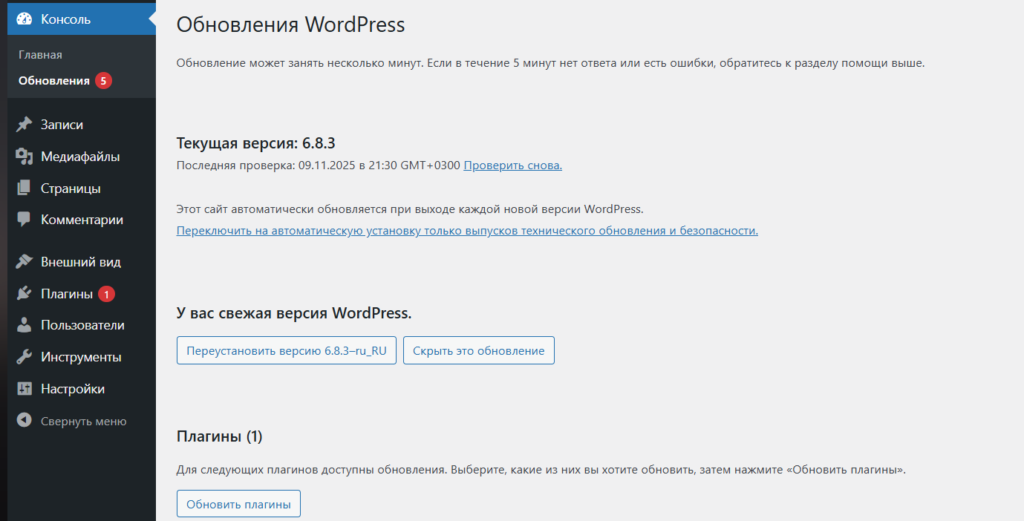Click the red badge 5 next to Обновления
This screenshot has height=521, width=1024.
coord(103,80)
